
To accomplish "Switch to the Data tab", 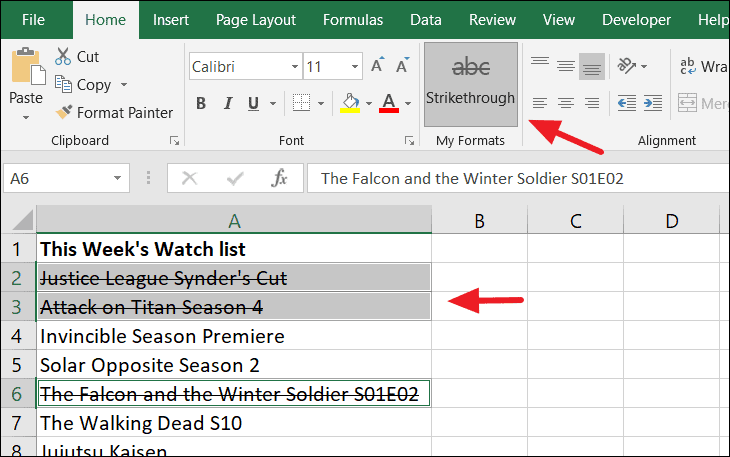I will 426,20.
